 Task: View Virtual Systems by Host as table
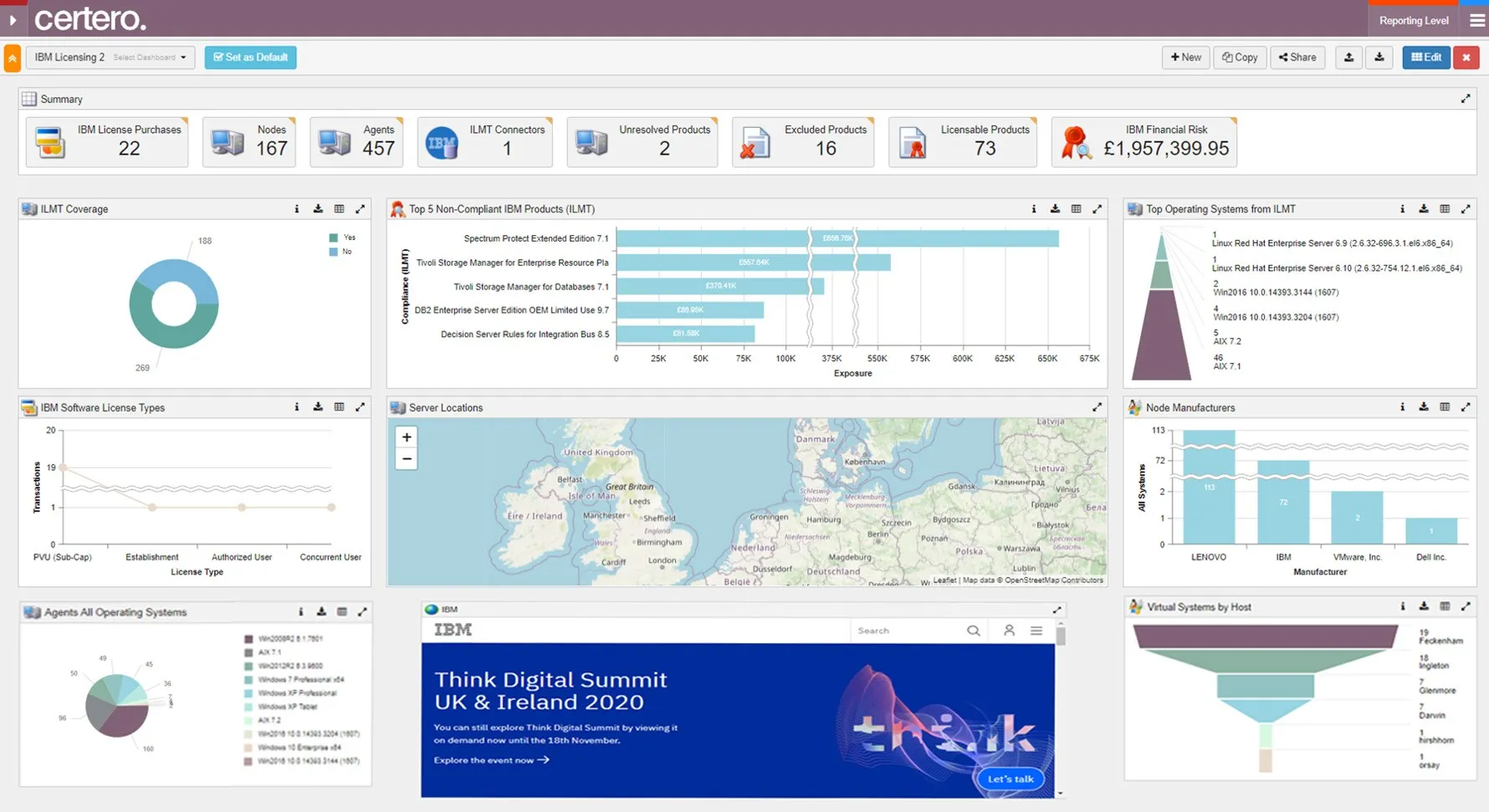1445,606
